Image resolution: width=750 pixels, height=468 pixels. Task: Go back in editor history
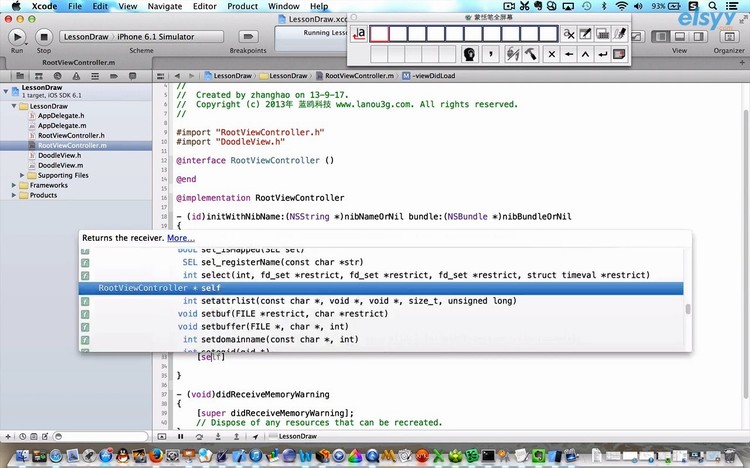click(x=177, y=76)
